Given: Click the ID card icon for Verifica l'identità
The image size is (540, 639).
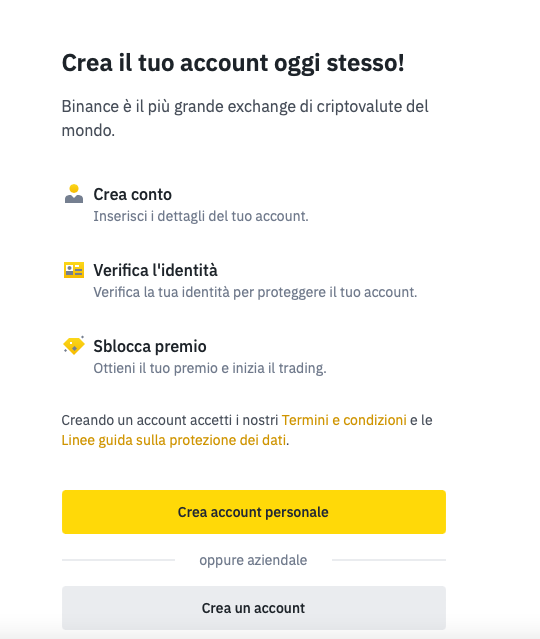Looking at the screenshot, I should [74, 270].
